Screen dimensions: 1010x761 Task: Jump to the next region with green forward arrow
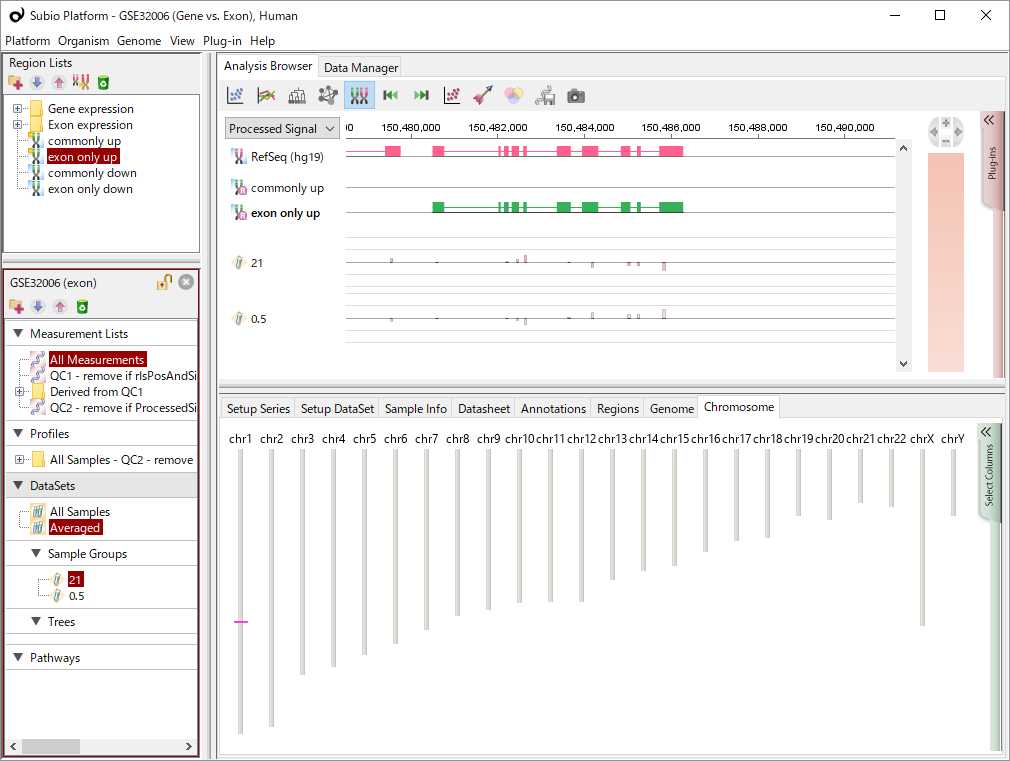tap(421, 96)
